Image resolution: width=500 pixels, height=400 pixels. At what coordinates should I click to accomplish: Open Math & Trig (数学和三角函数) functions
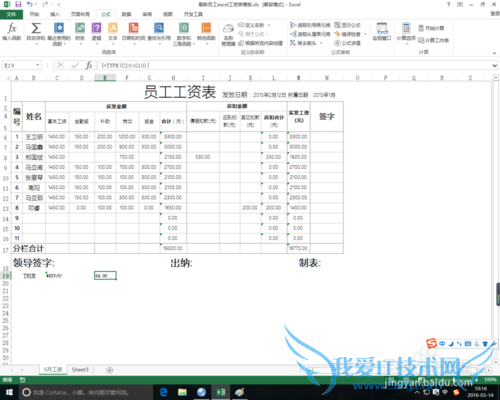184,34
